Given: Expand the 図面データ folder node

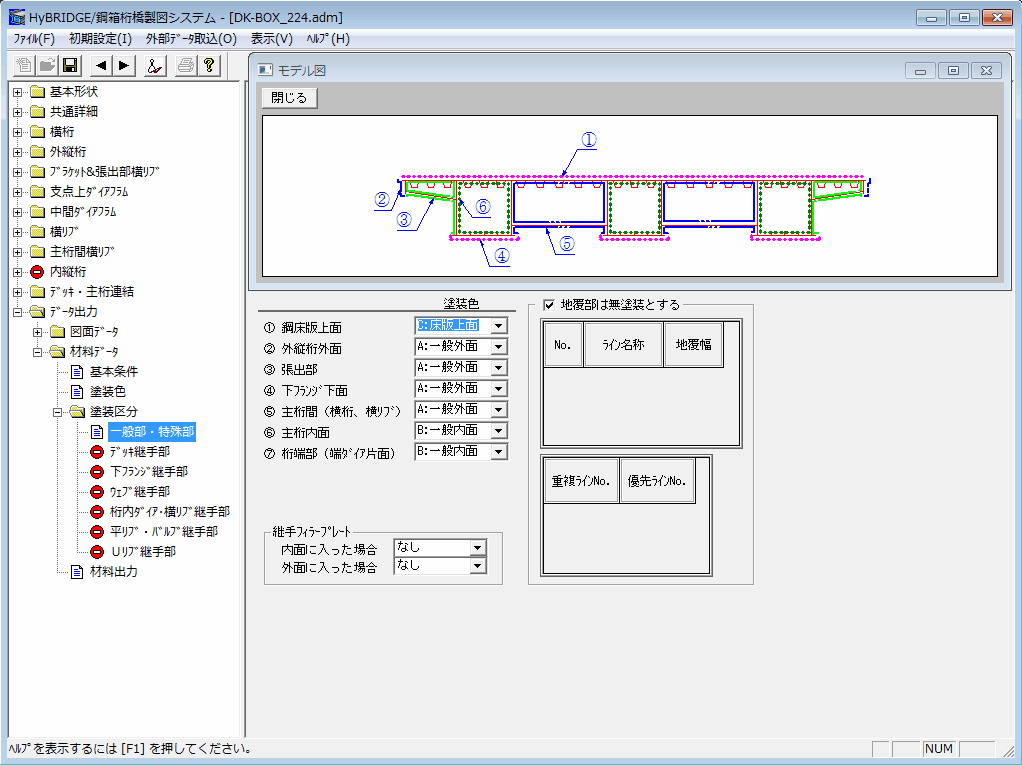Looking at the screenshot, I should tap(38, 332).
